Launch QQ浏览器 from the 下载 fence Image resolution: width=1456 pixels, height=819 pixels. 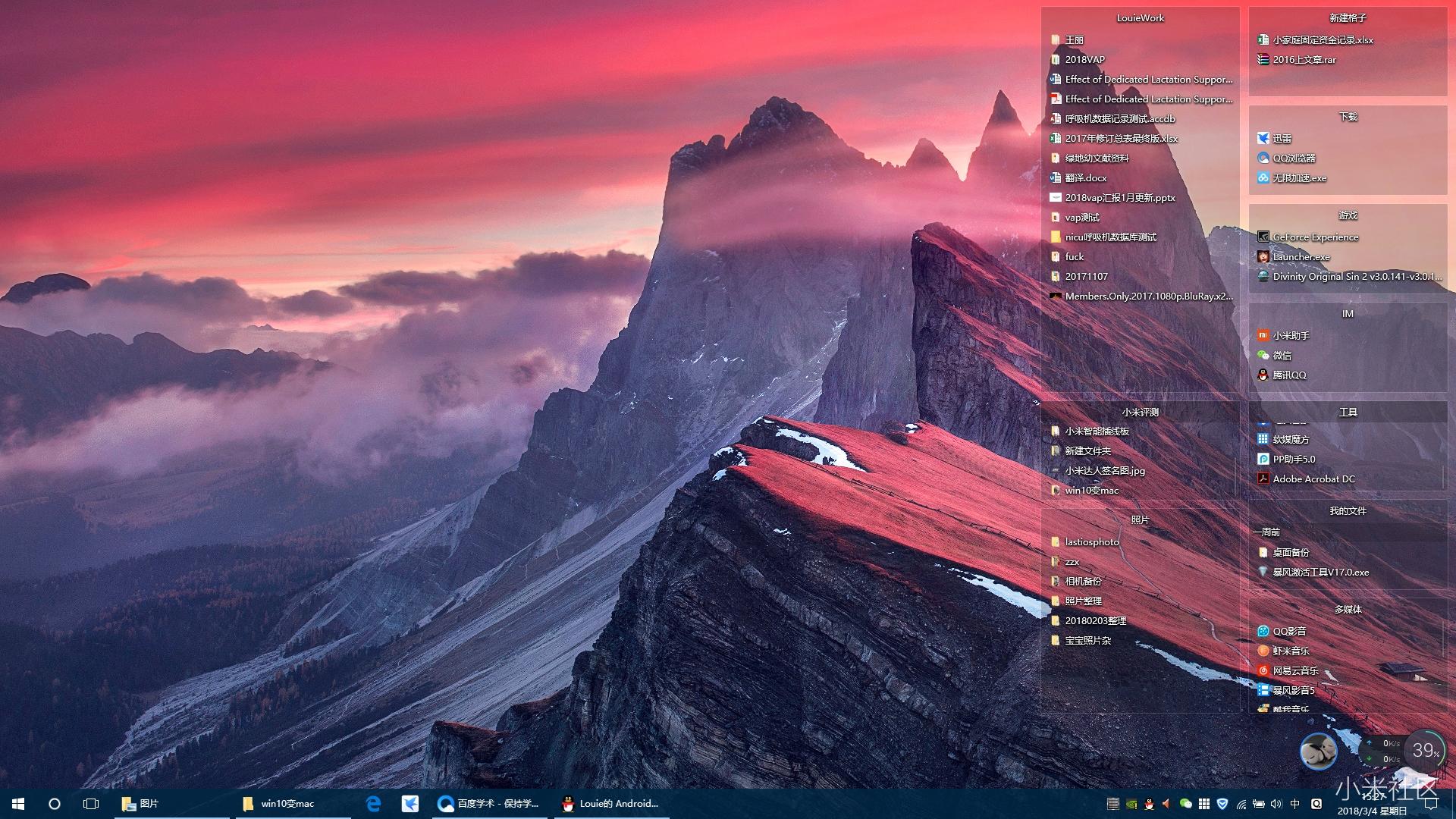(x=1263, y=158)
